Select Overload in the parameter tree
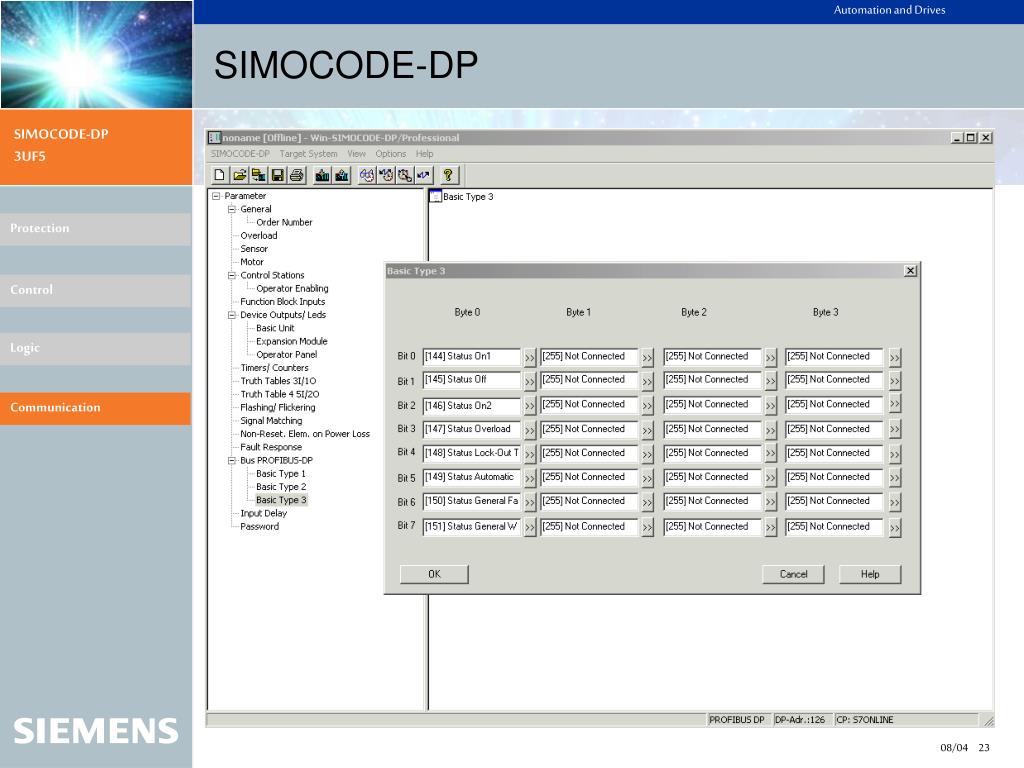This screenshot has width=1024, height=768. [x=259, y=236]
